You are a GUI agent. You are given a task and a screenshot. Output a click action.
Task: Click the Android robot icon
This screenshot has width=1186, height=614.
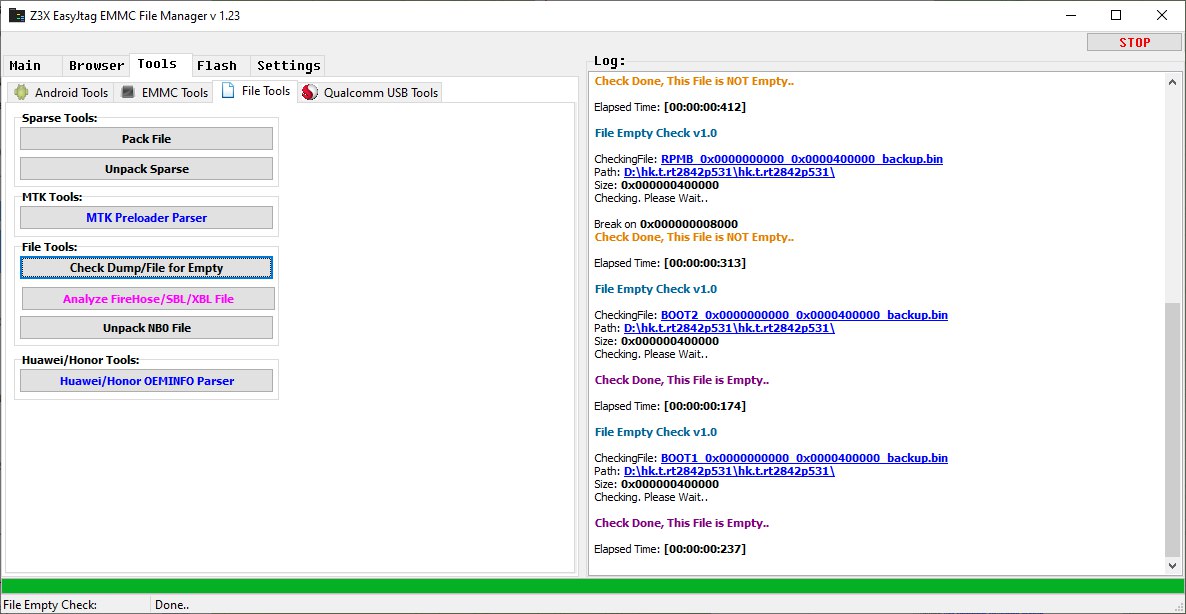[x=21, y=92]
